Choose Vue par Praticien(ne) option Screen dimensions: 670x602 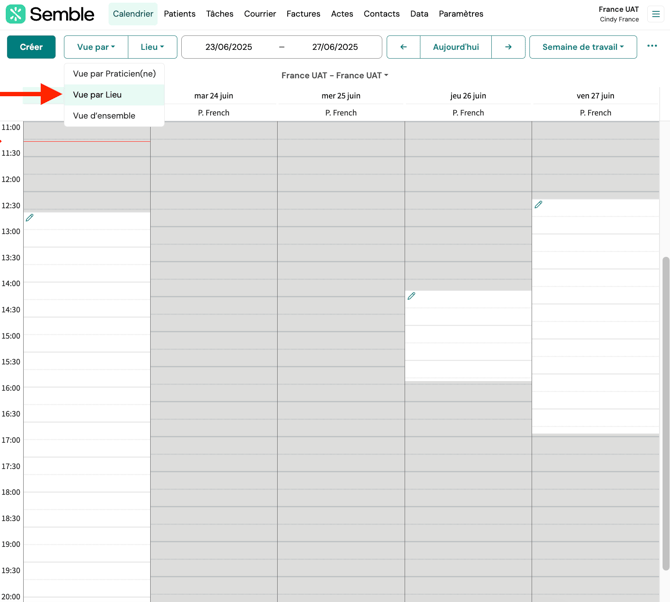coord(114,74)
